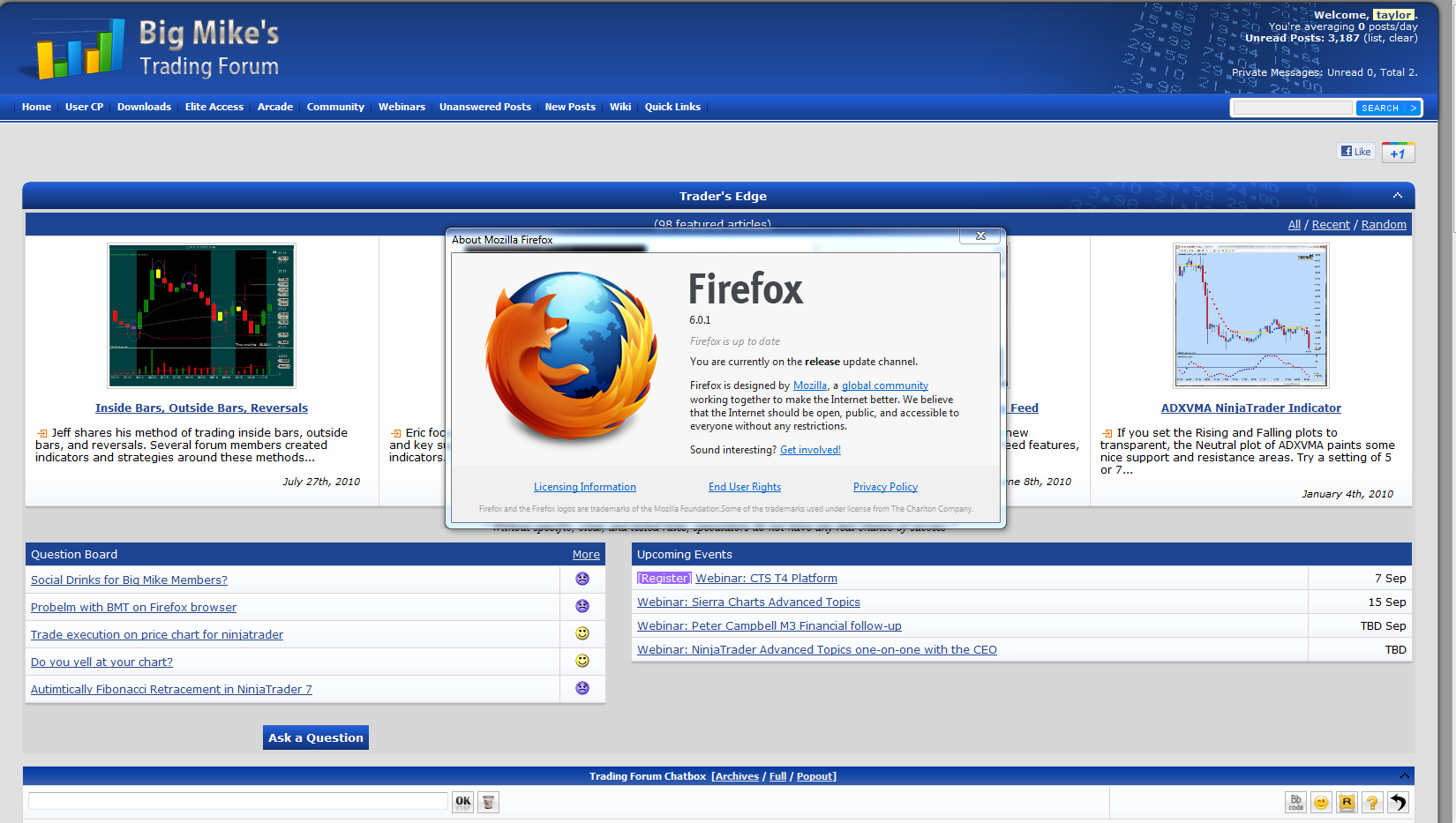
Task: Open Webinar: Peter Campbell M3 Financial follow-up
Action: 769,626
